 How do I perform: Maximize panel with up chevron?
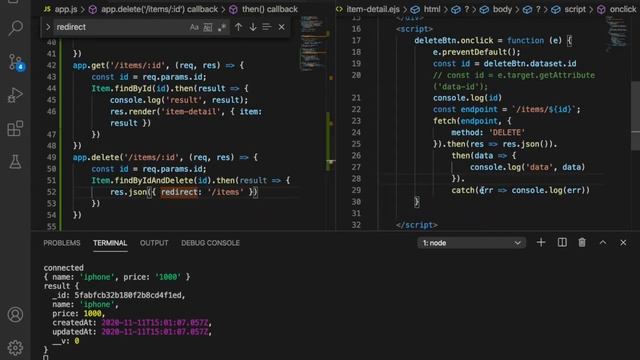tap(602, 242)
